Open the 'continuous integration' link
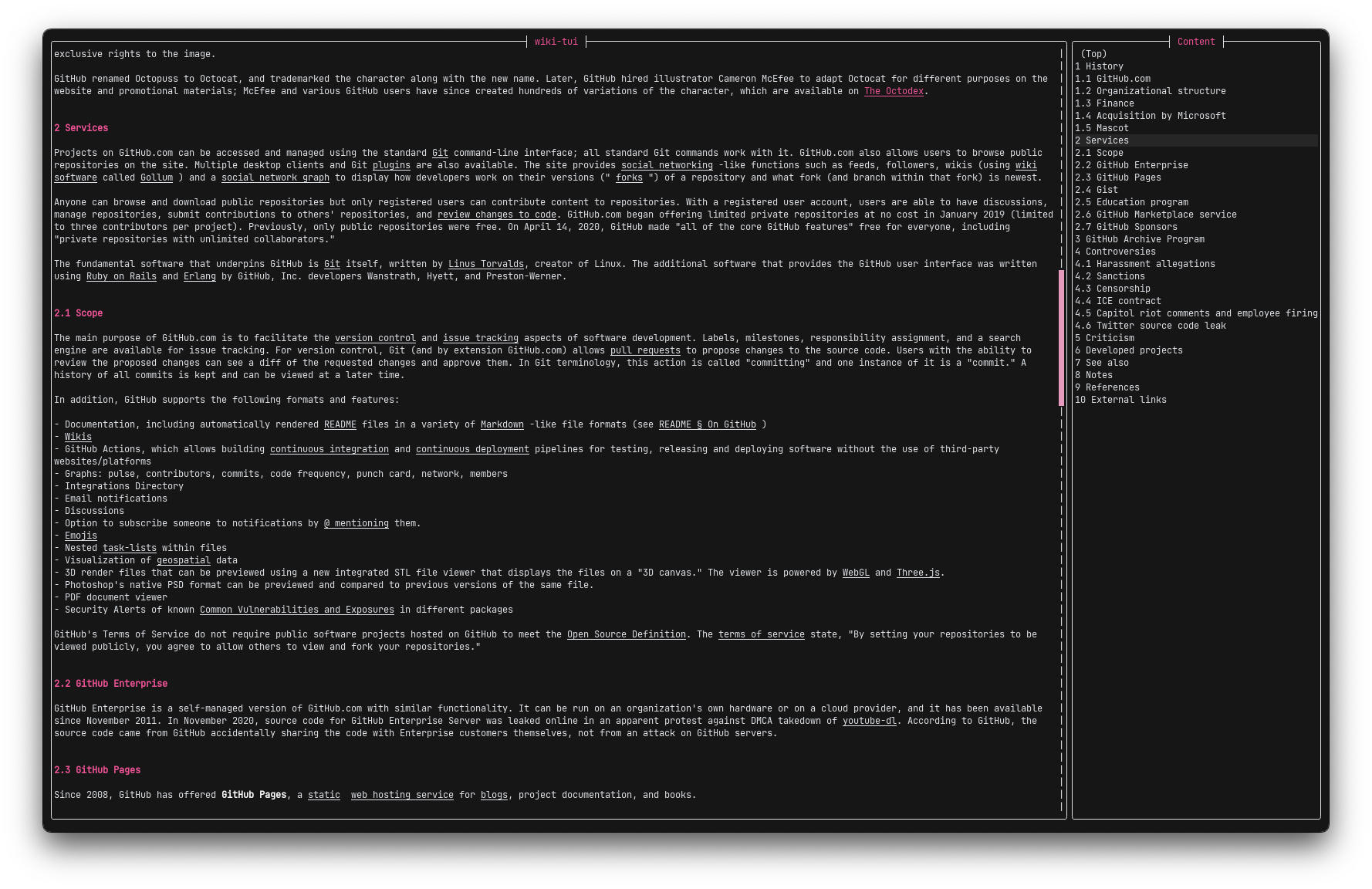Image resolution: width=1372 pixels, height=889 pixels. tap(329, 449)
